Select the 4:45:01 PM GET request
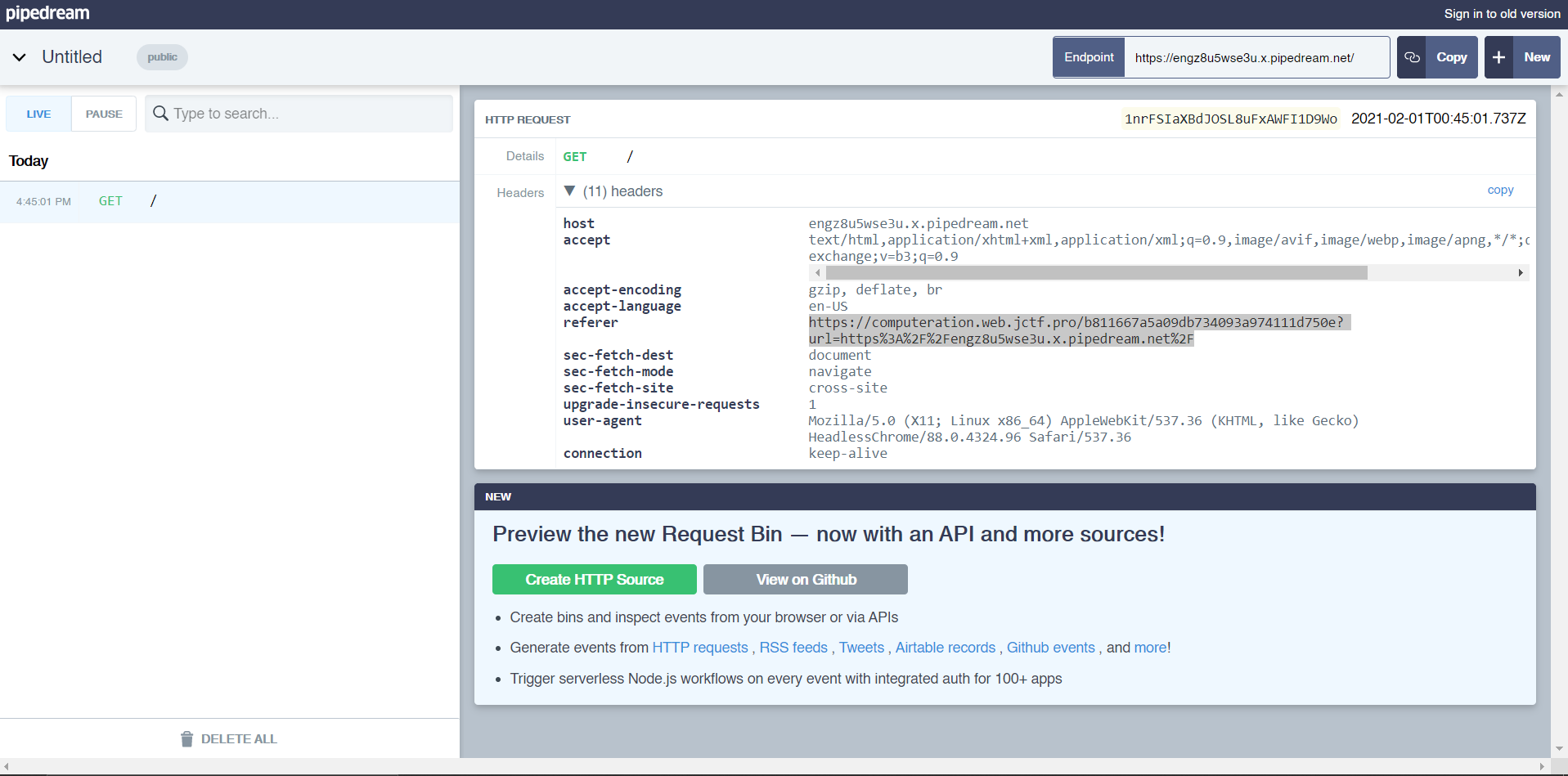The width and height of the screenshot is (1568, 776). coord(229,201)
